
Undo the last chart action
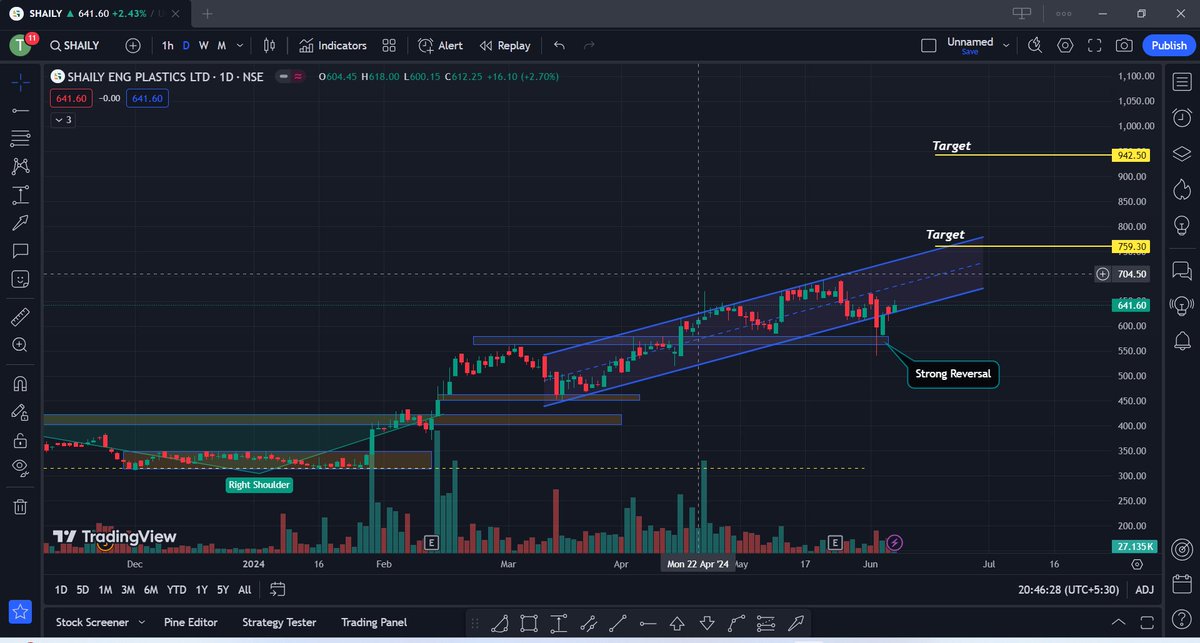click(x=559, y=45)
